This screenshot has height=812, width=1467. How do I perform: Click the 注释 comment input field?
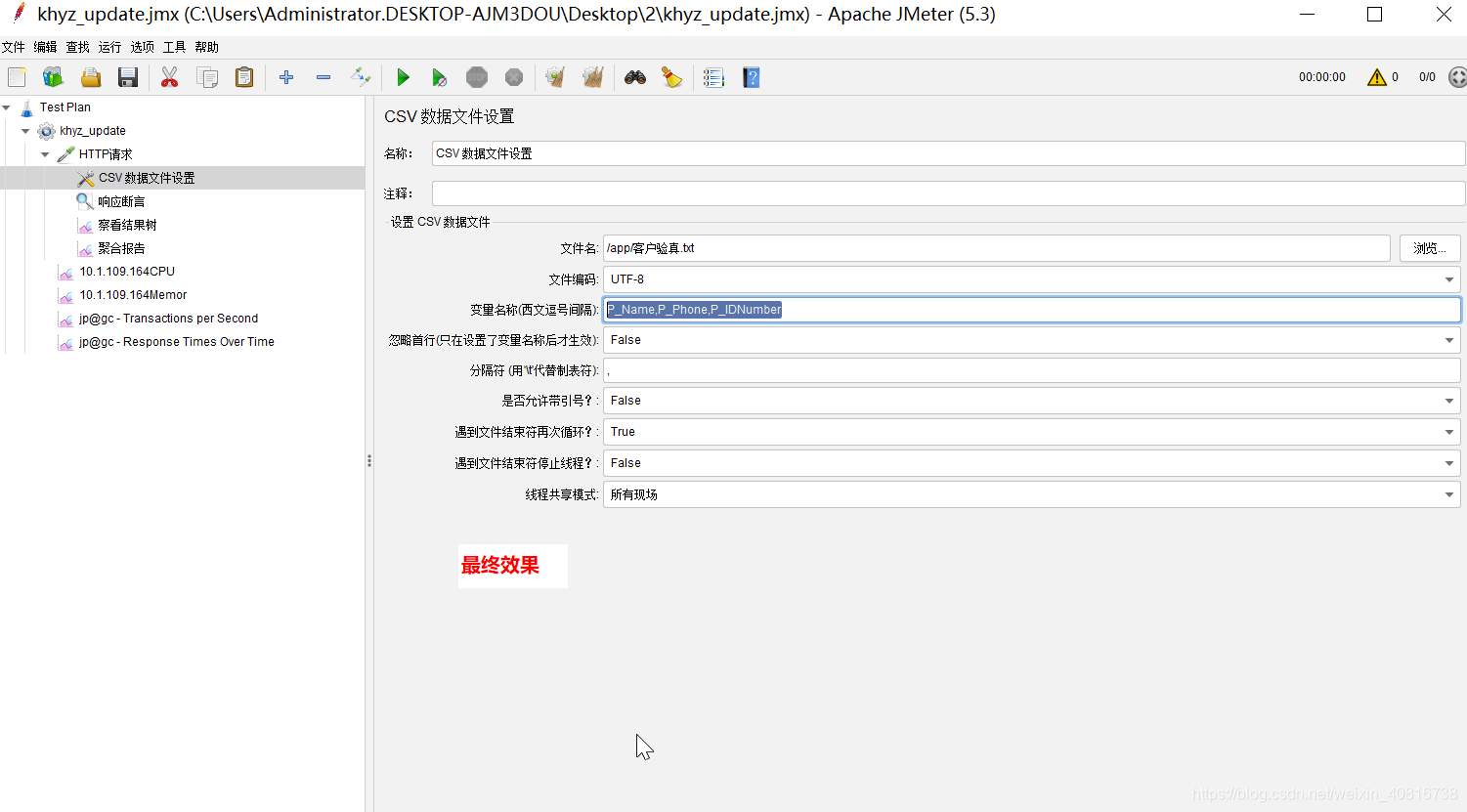(x=948, y=193)
